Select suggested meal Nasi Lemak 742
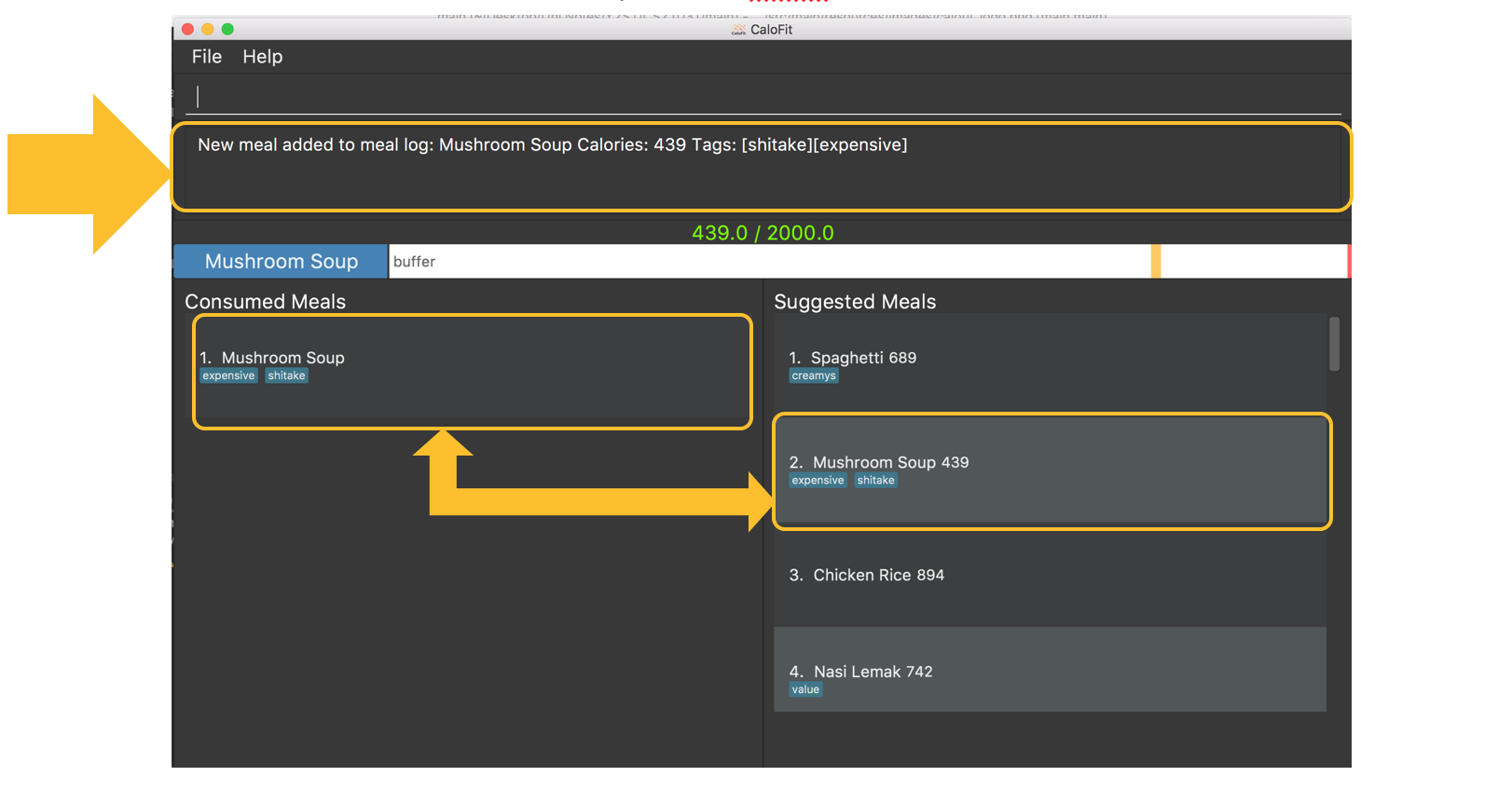This screenshot has width=1512, height=790. pyautogui.click(x=1050, y=670)
